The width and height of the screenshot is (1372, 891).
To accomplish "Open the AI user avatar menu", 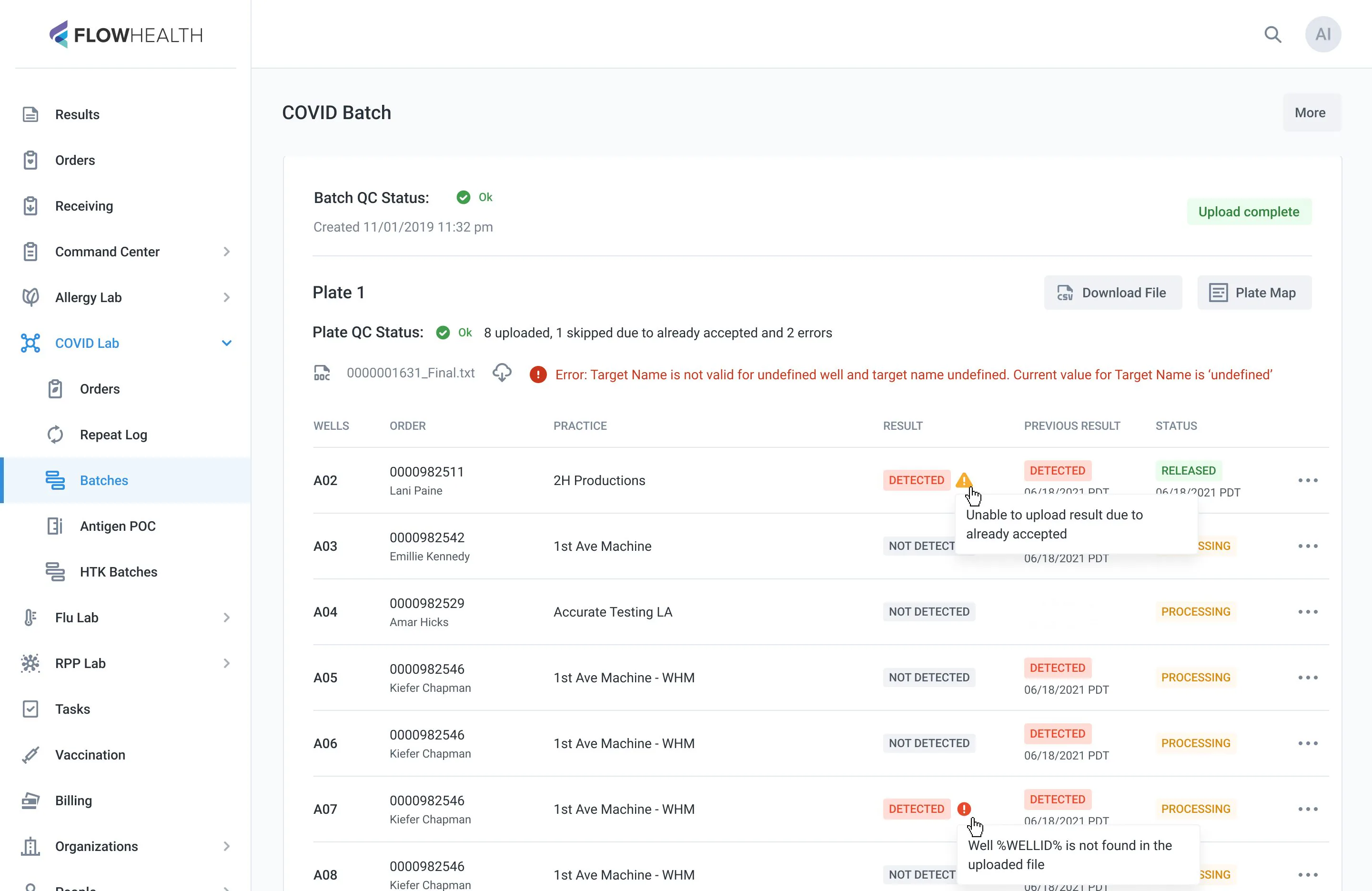I will tap(1323, 35).
